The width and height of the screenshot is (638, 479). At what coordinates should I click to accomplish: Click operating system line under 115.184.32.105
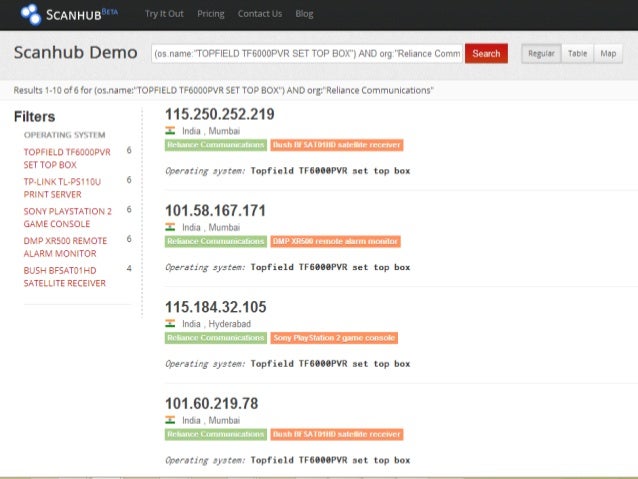[x=288, y=364]
